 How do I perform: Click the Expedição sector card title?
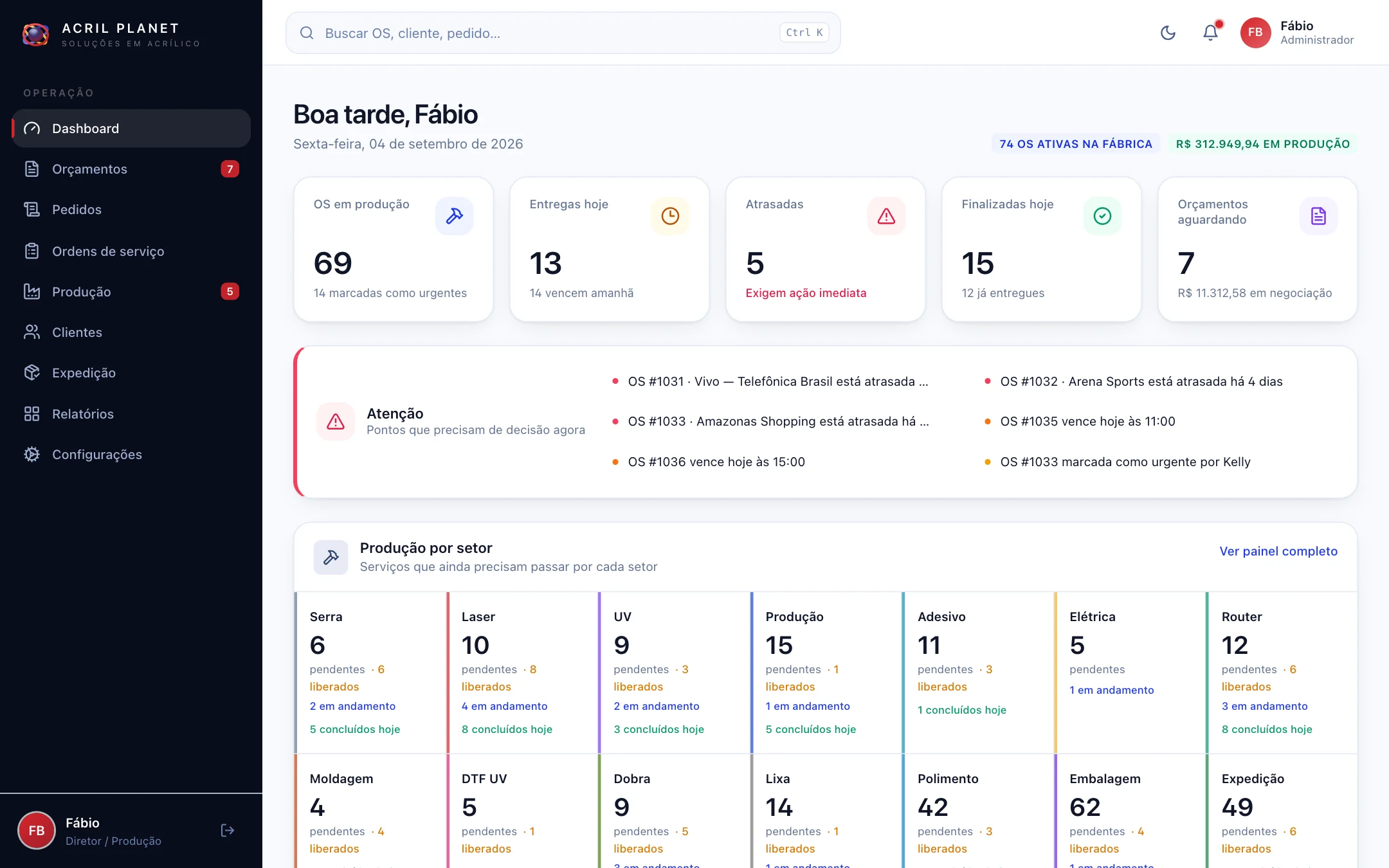pyautogui.click(x=1253, y=779)
